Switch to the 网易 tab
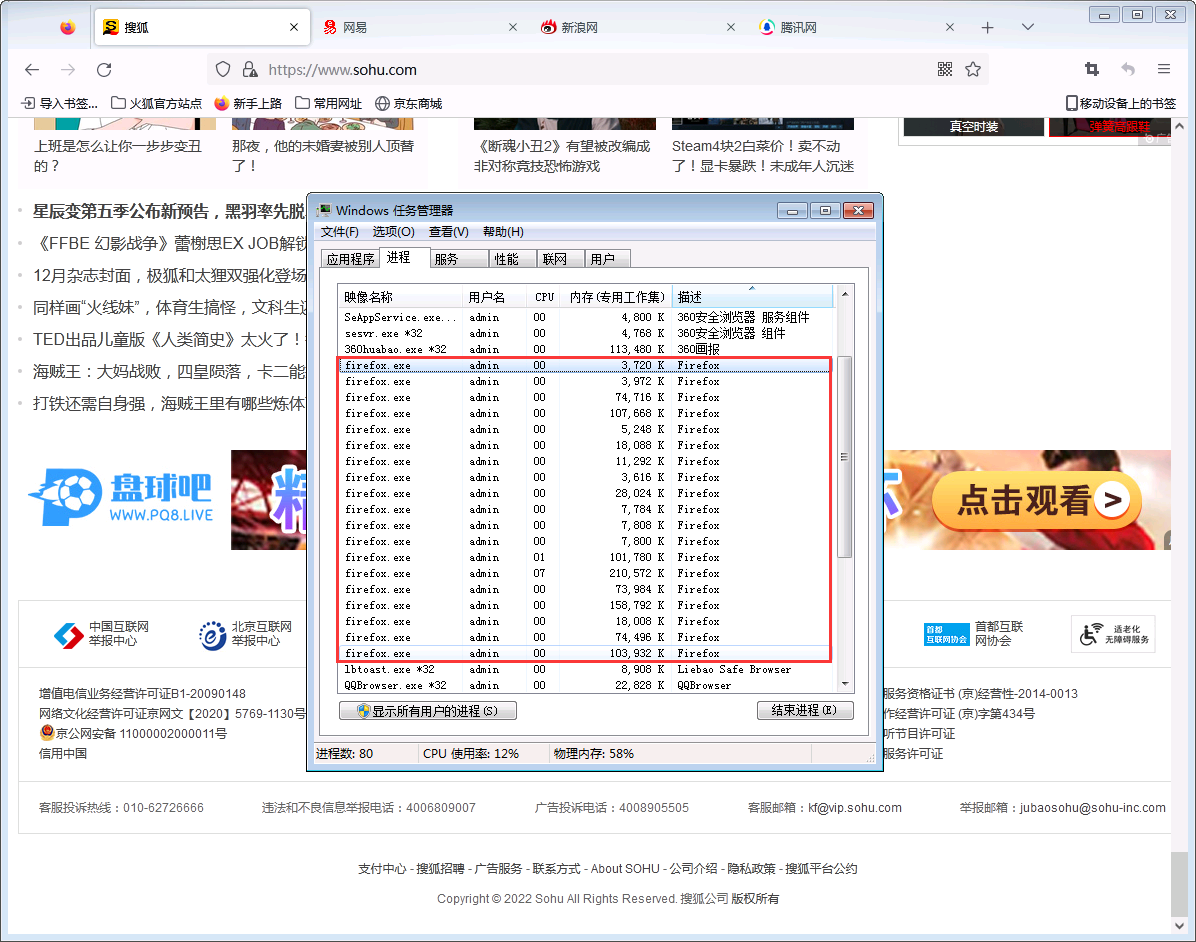 coord(421,27)
